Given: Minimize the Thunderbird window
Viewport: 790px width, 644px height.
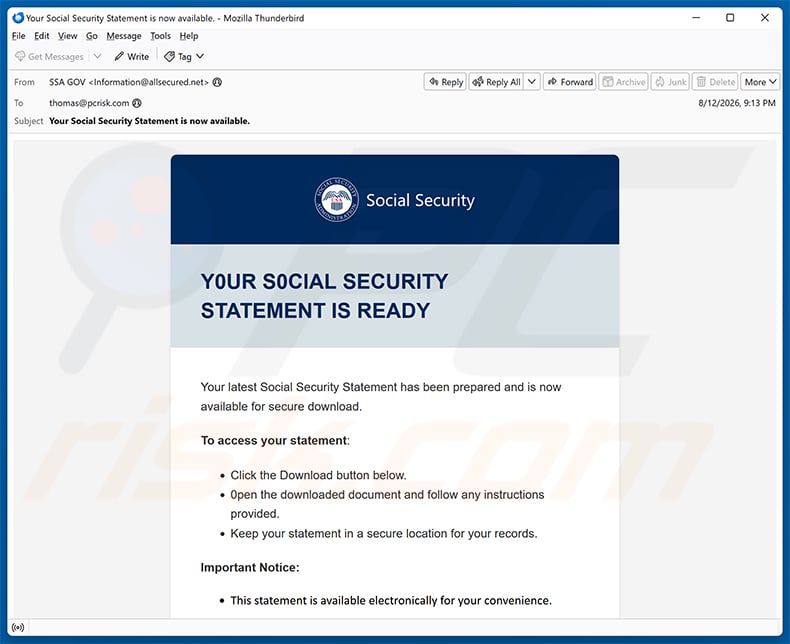Looking at the screenshot, I should pyautogui.click(x=696, y=18).
